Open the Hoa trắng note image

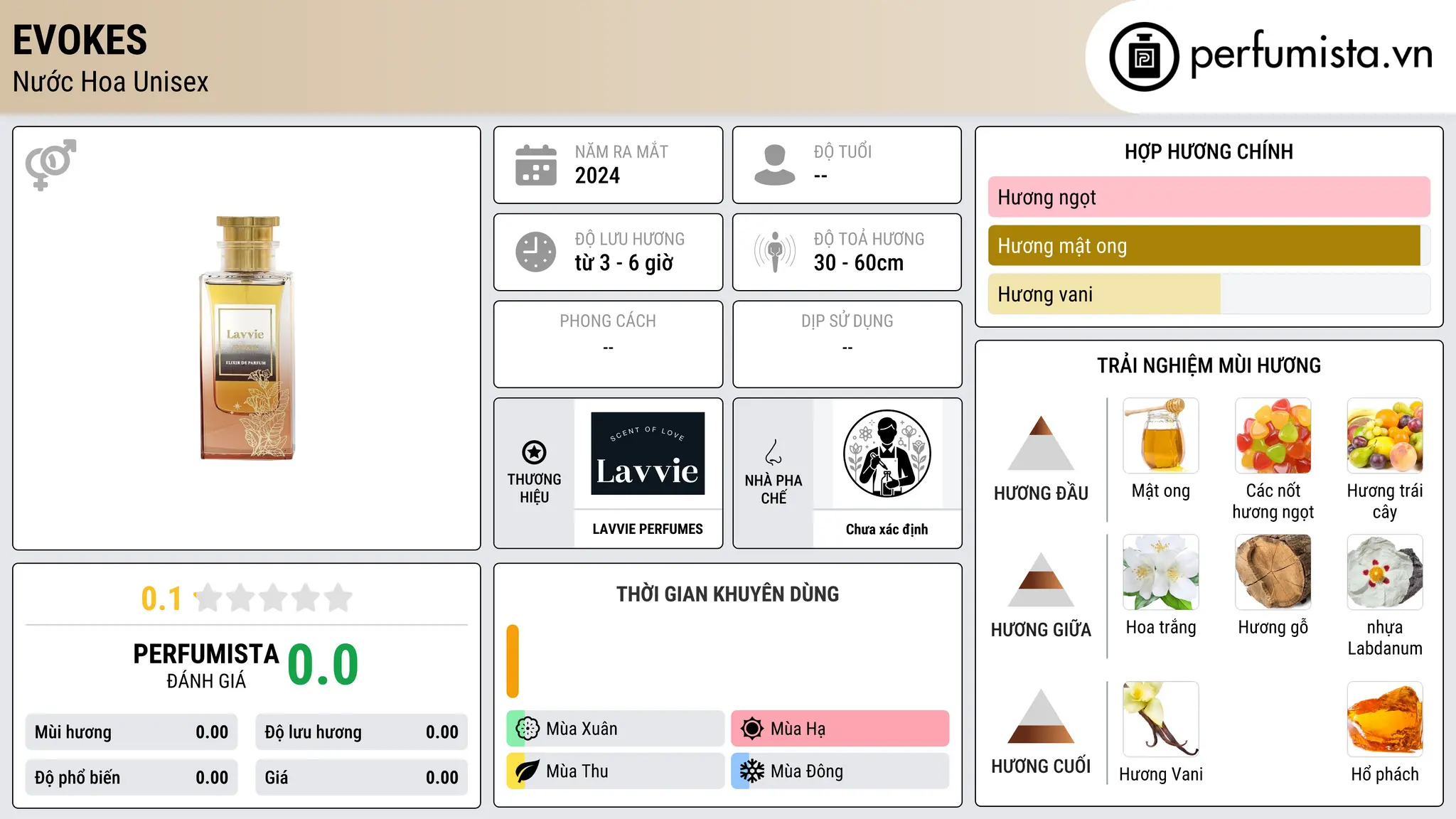[1161, 572]
